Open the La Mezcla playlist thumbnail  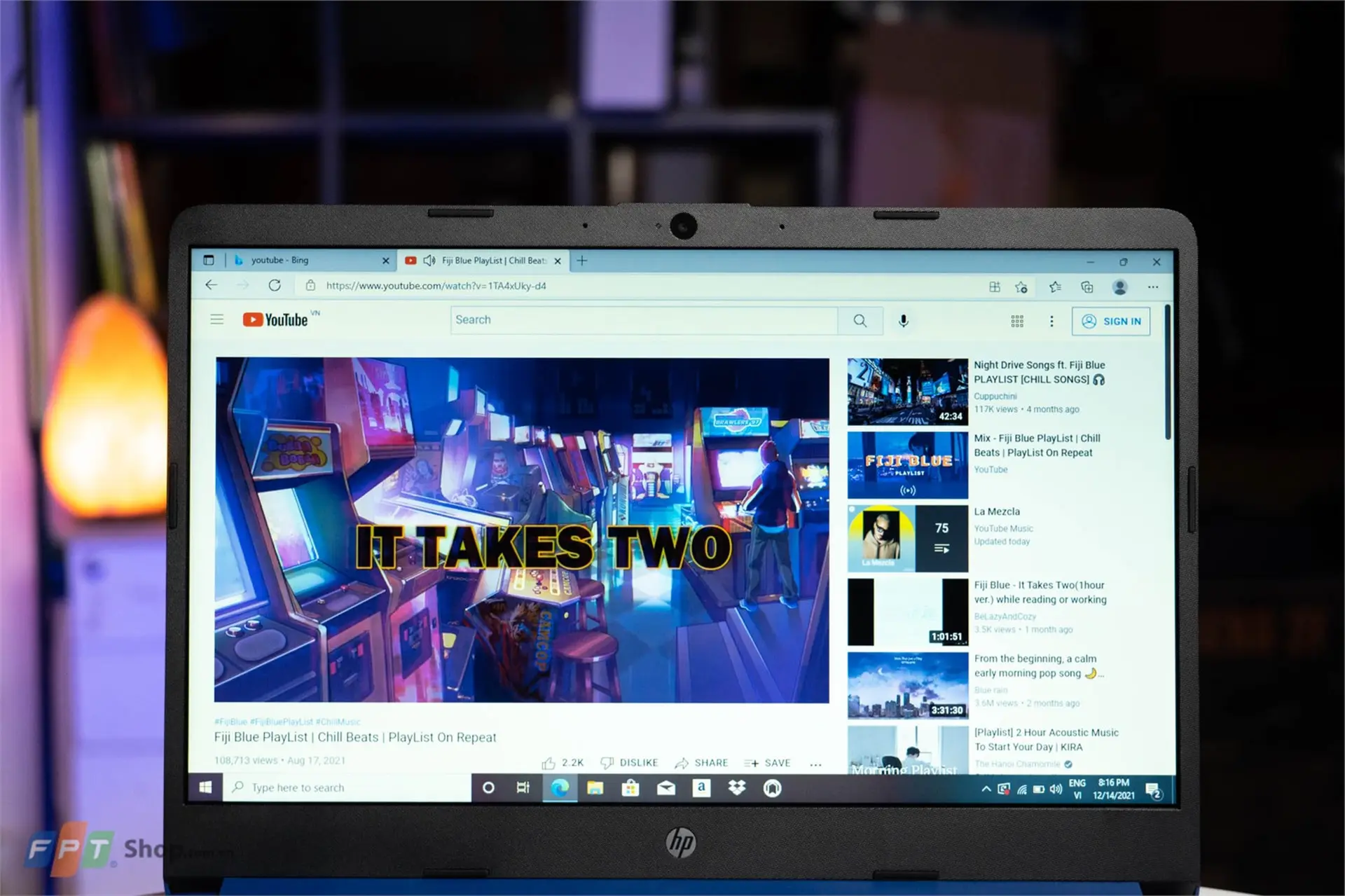[908, 539]
